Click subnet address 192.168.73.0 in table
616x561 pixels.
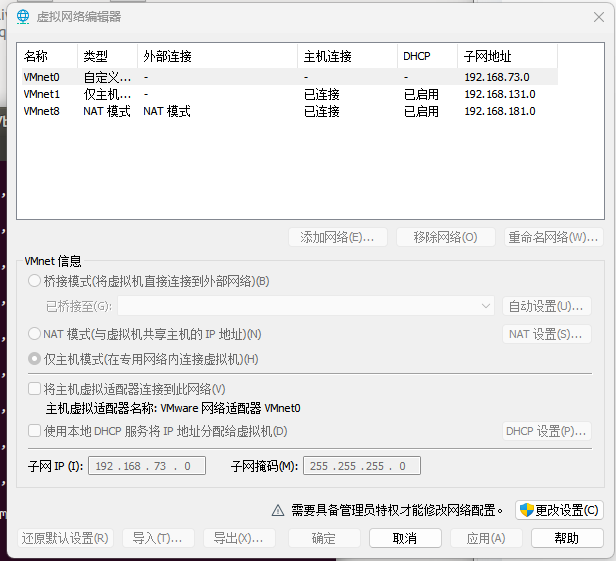tap(497, 77)
